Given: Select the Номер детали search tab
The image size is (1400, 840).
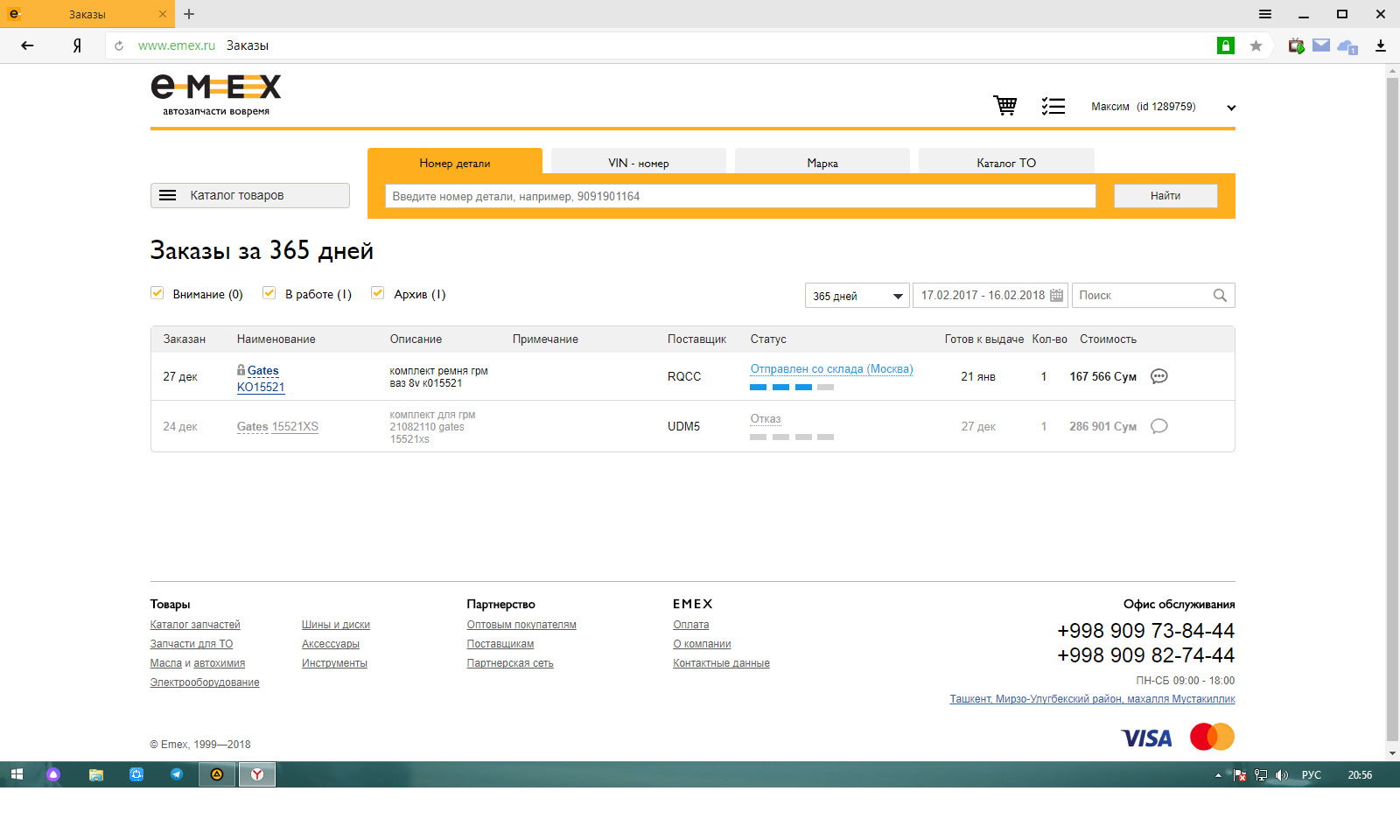Looking at the screenshot, I should coord(455,162).
